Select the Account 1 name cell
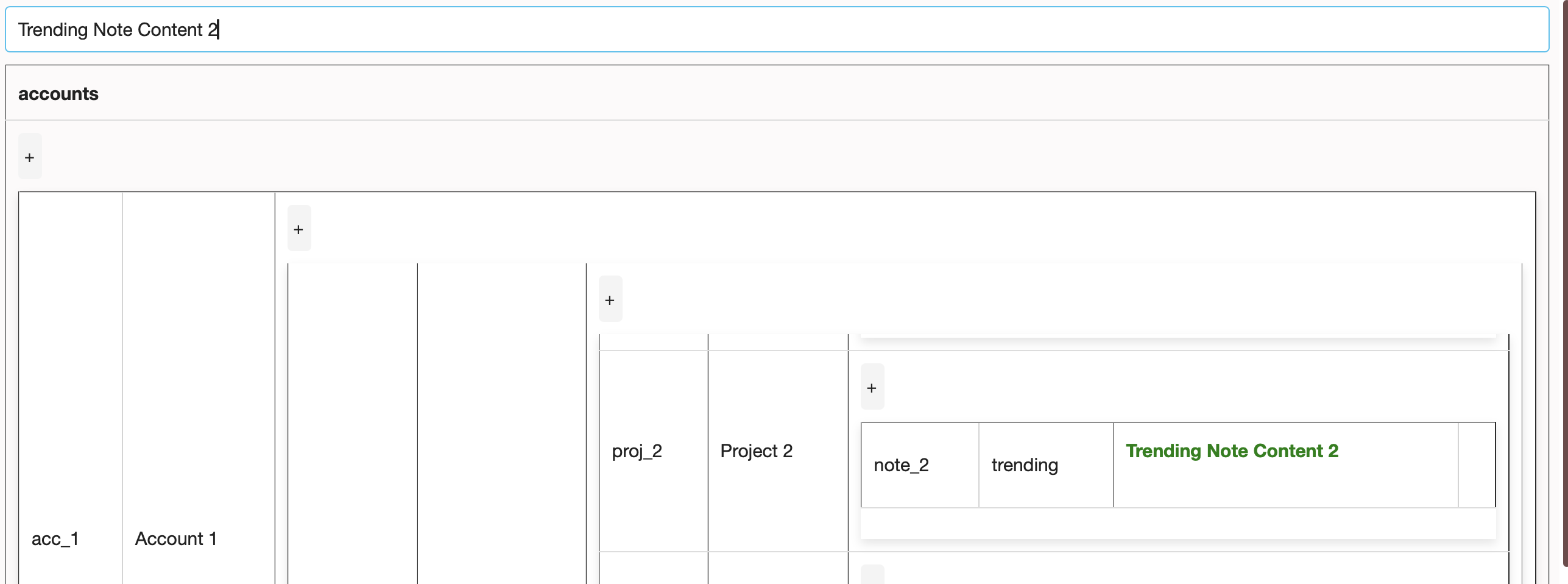The height and width of the screenshot is (584, 1568). point(176,538)
